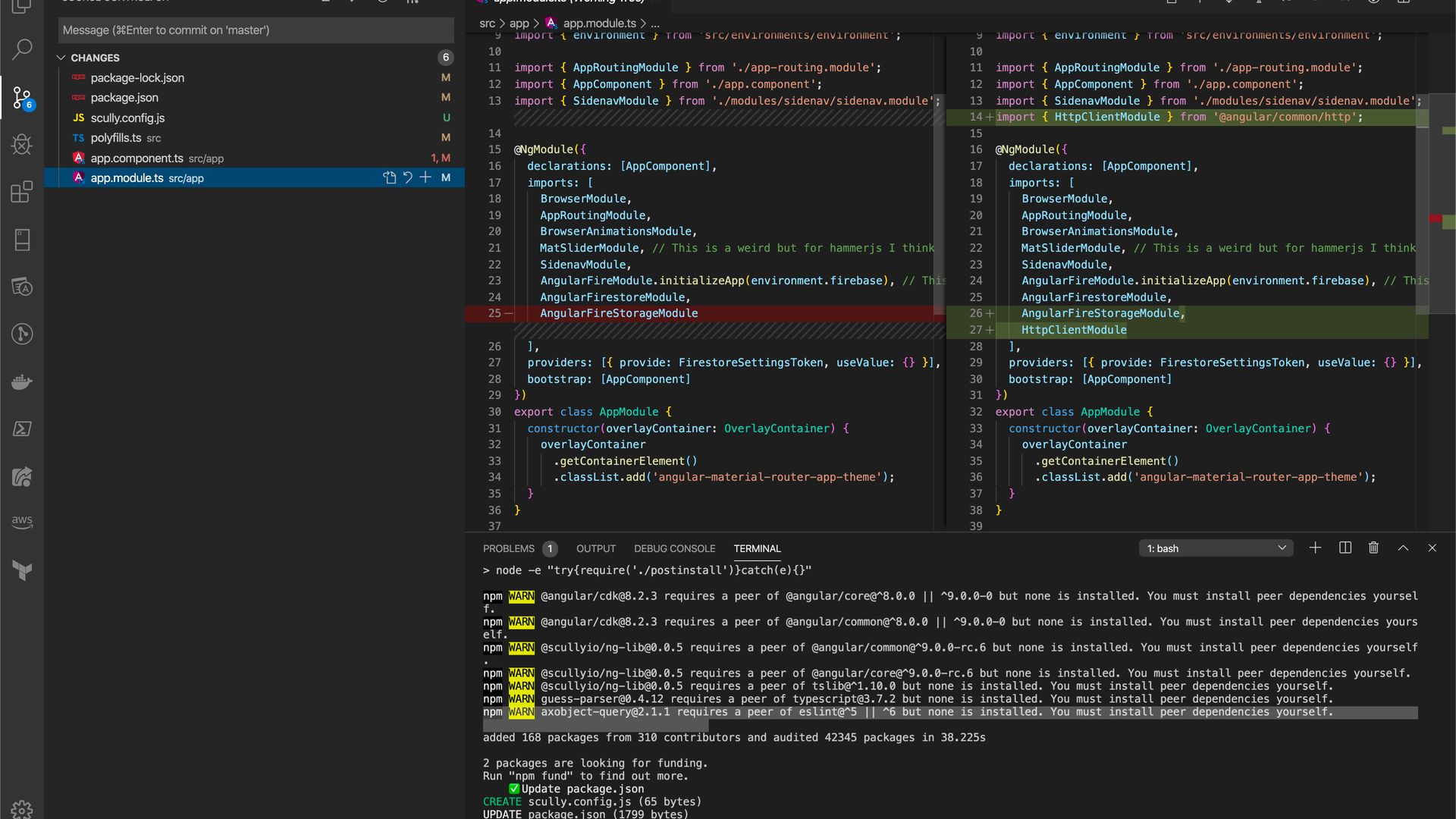This screenshot has height=819, width=1456.
Task: Open the '1: bash' terminal selector dropdown
Action: (x=1216, y=548)
